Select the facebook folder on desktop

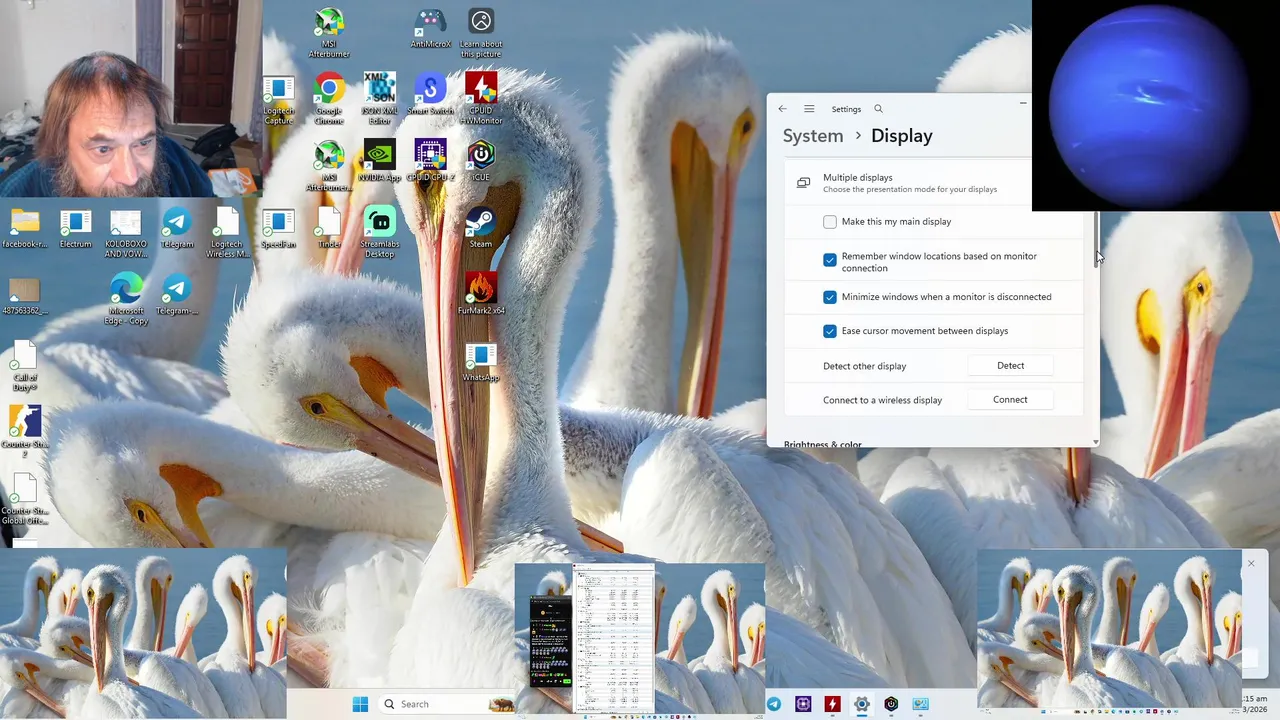click(x=25, y=228)
